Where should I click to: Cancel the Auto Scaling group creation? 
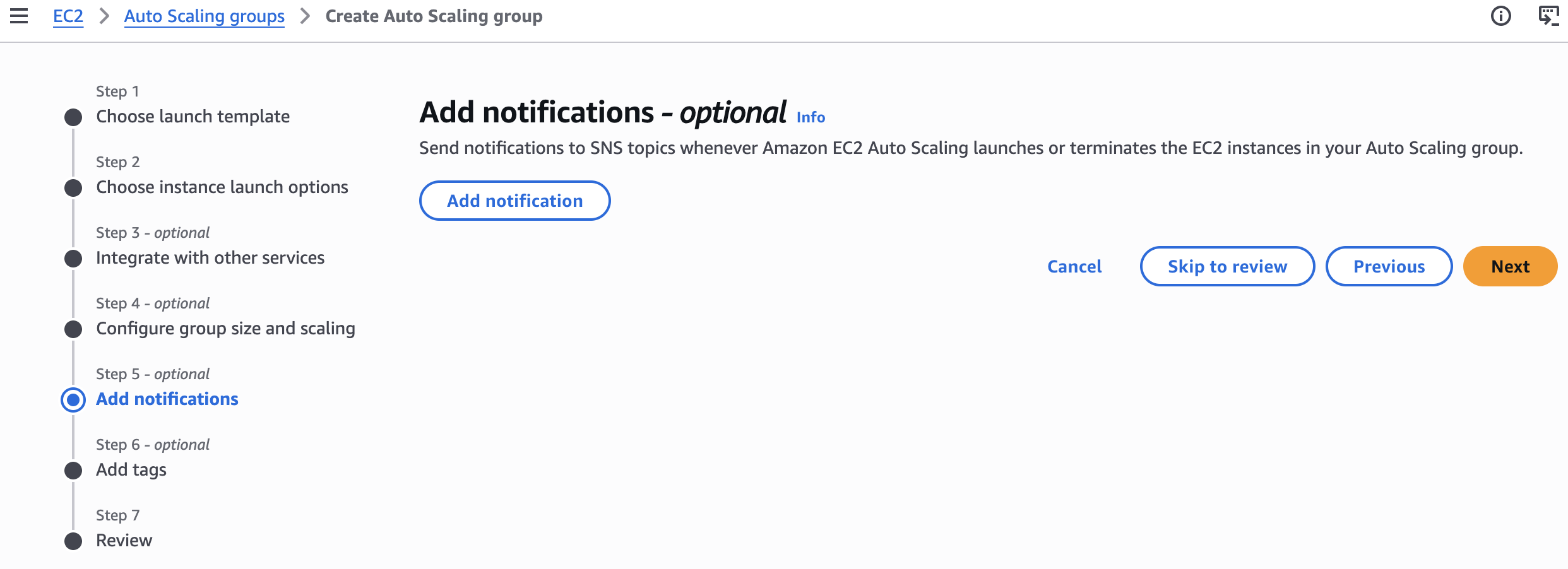click(1074, 266)
